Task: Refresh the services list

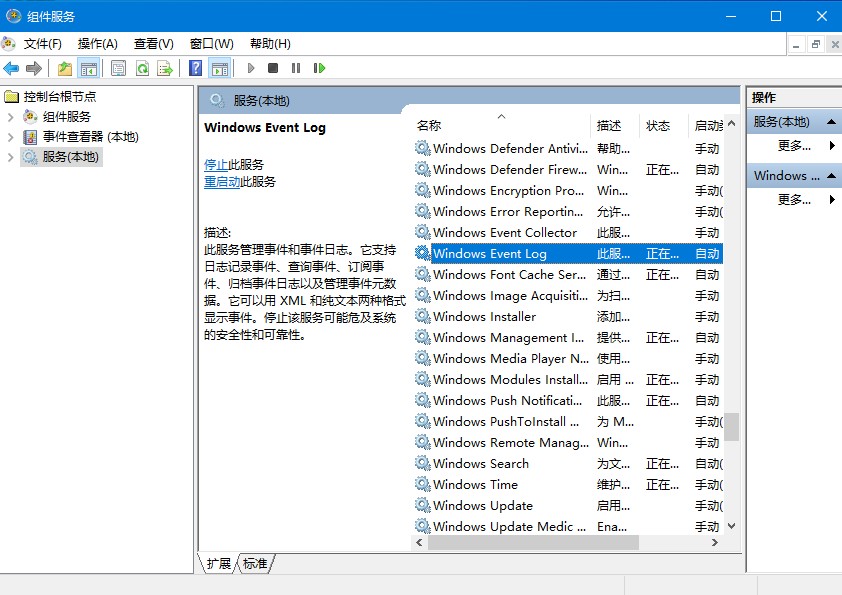Action: [x=142, y=67]
